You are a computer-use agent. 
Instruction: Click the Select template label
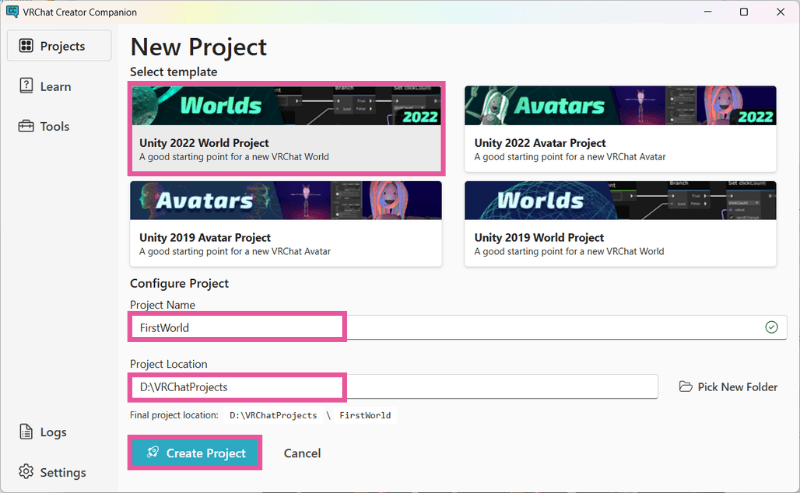coord(173,72)
